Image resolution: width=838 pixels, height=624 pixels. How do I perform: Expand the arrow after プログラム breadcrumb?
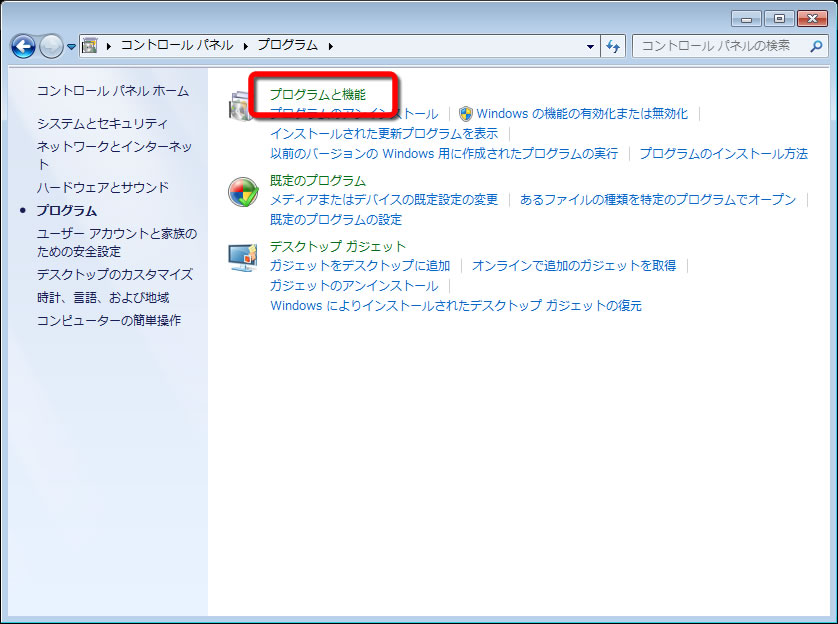pyautogui.click(x=331, y=46)
